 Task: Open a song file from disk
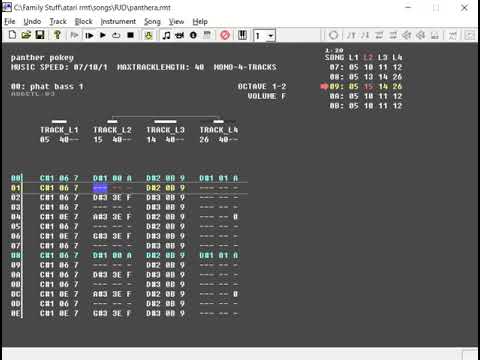click(26, 35)
